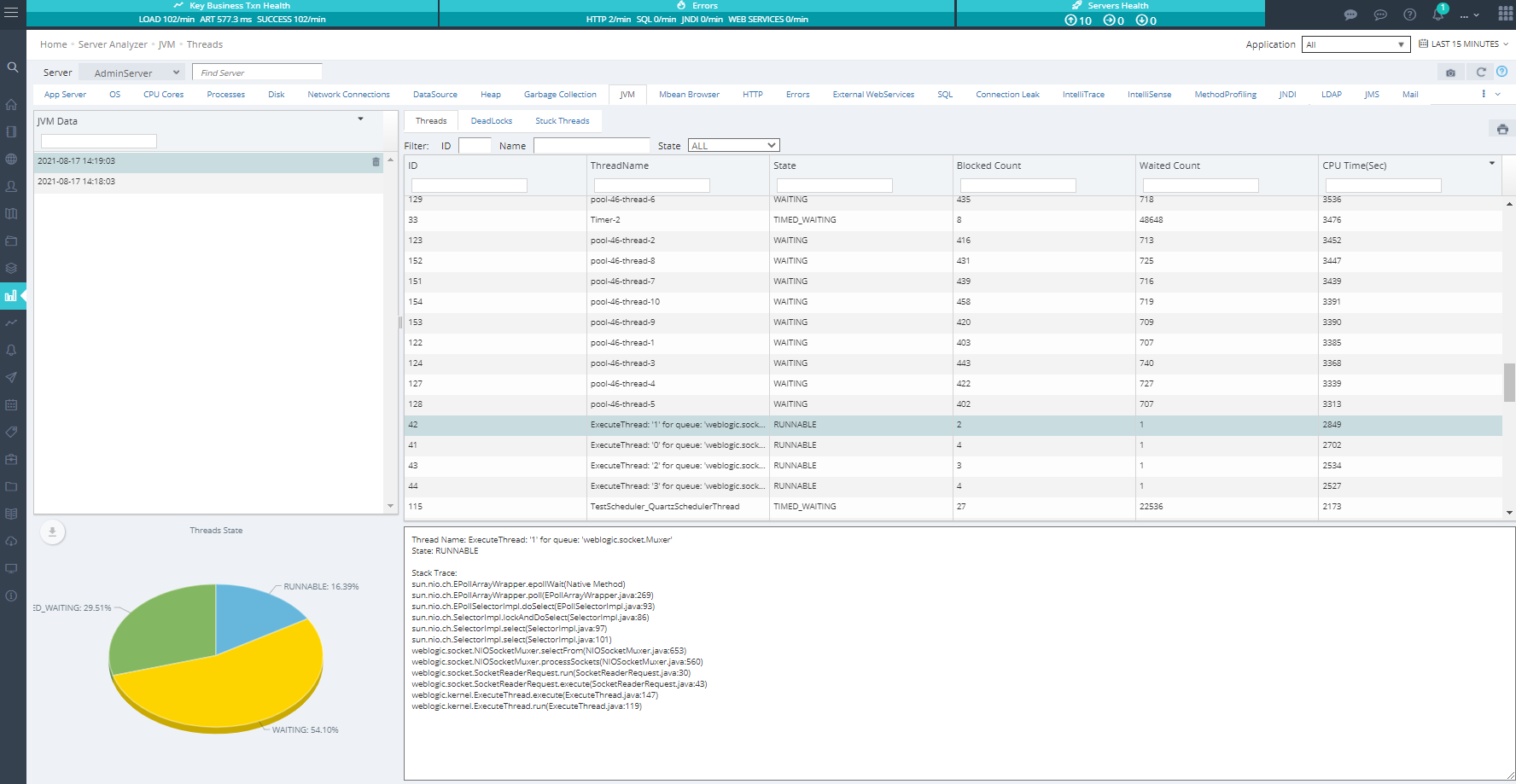Open the CPU Time column menu arrow
The width and height of the screenshot is (1516, 784).
[1492, 163]
